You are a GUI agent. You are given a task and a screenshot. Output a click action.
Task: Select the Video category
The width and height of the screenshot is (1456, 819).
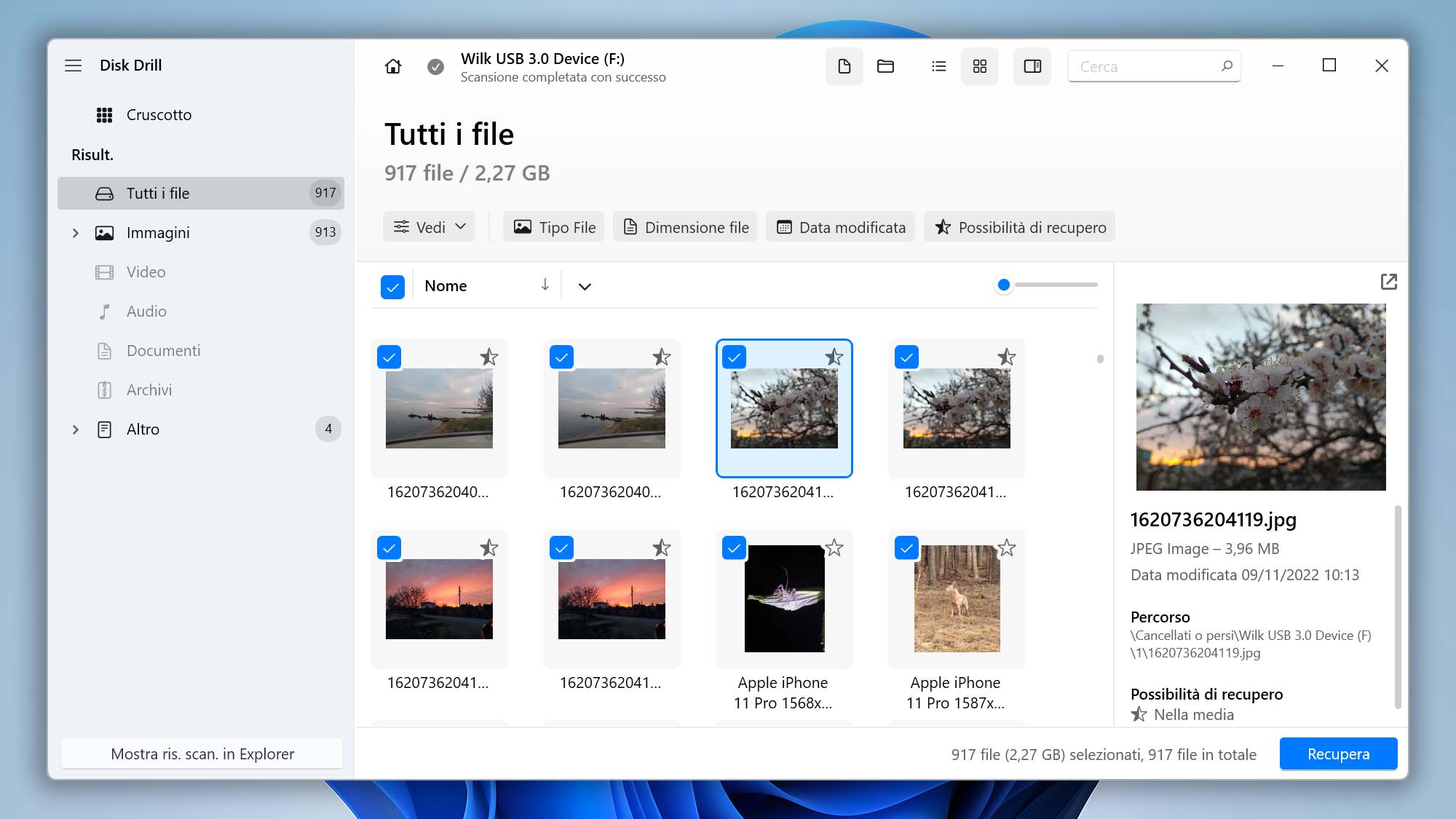200,272
